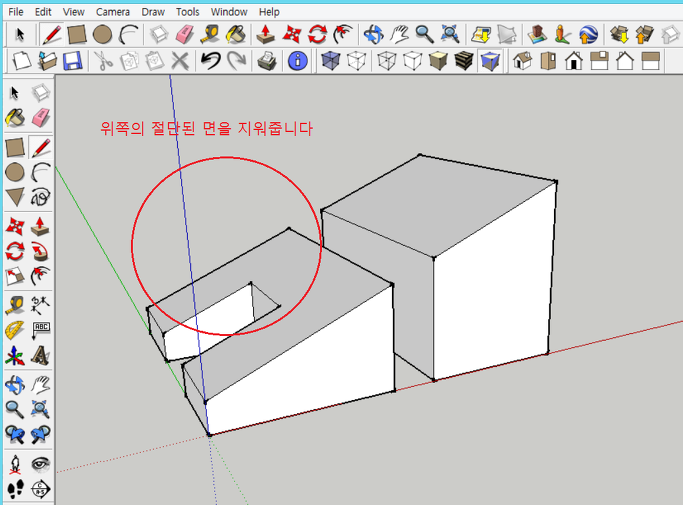The width and height of the screenshot is (683, 505).
Task: Open the Help menu
Action: tap(269, 12)
